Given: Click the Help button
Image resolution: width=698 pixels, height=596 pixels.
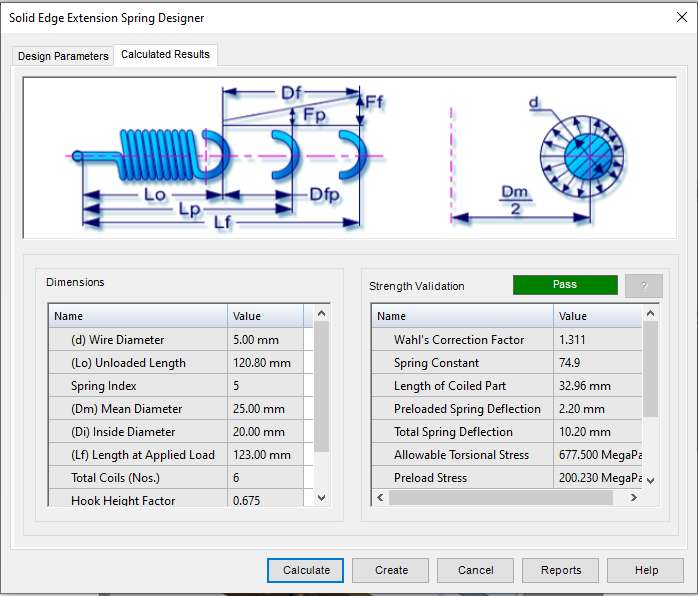Looking at the screenshot, I should coord(645,570).
